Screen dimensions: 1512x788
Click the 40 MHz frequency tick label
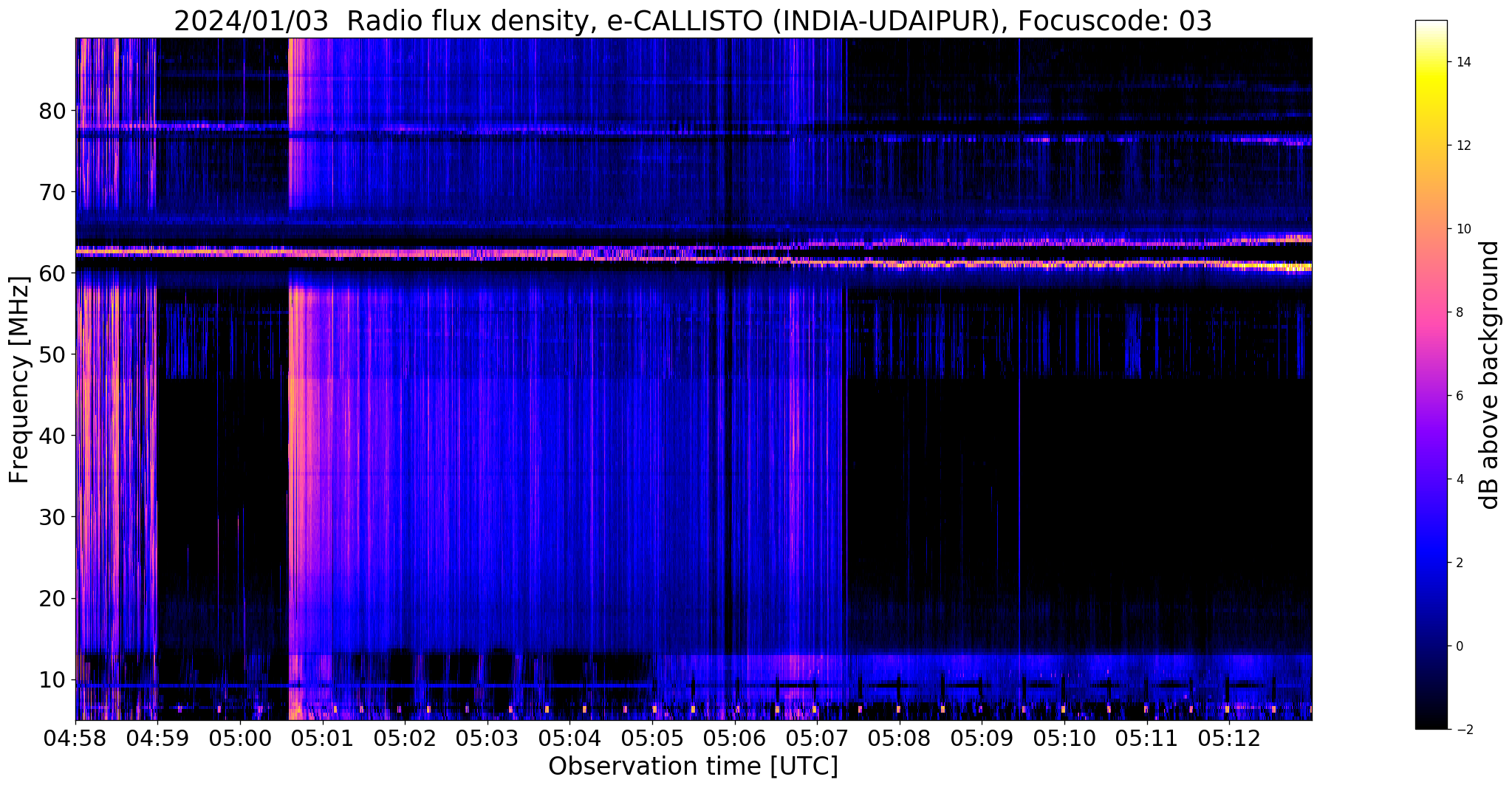coord(52,436)
